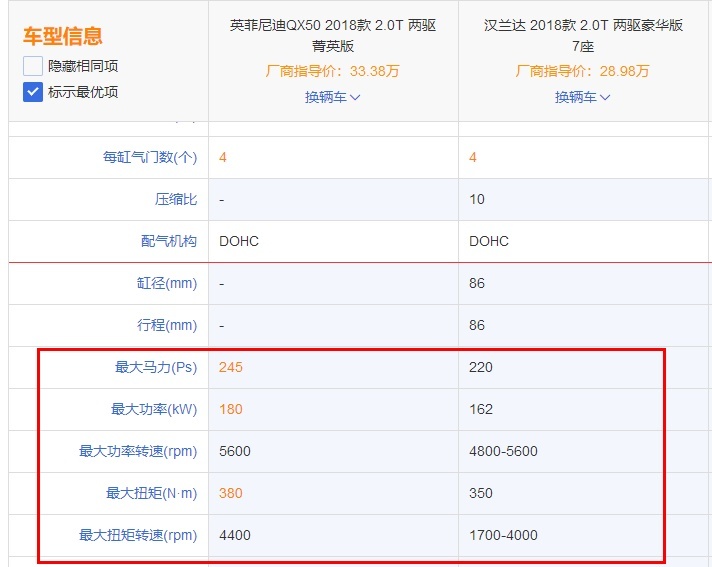This screenshot has width=712, height=567.
Task: Select the 配气机构 row label
Action: [169, 241]
